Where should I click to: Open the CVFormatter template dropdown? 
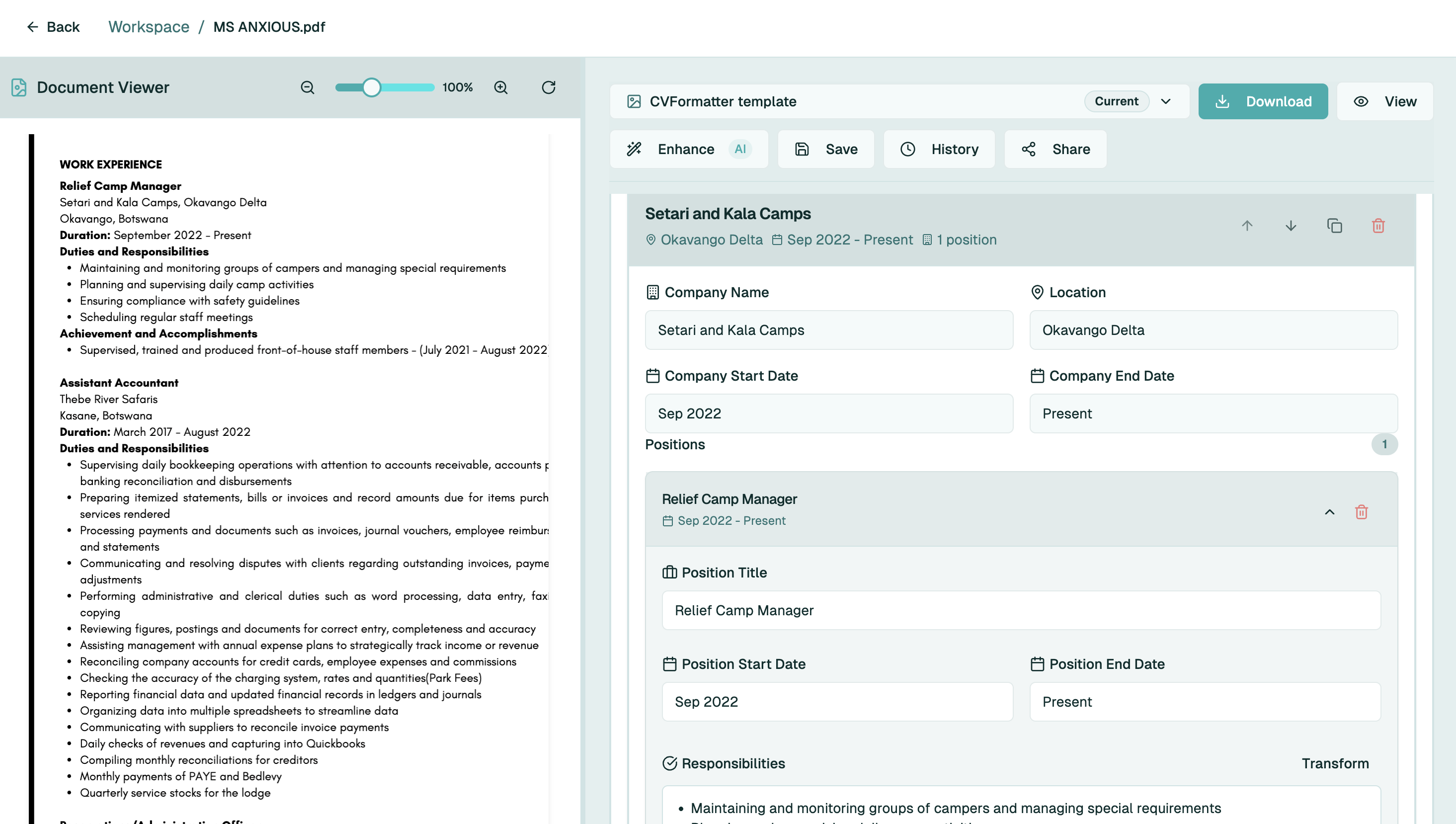pos(1166,101)
